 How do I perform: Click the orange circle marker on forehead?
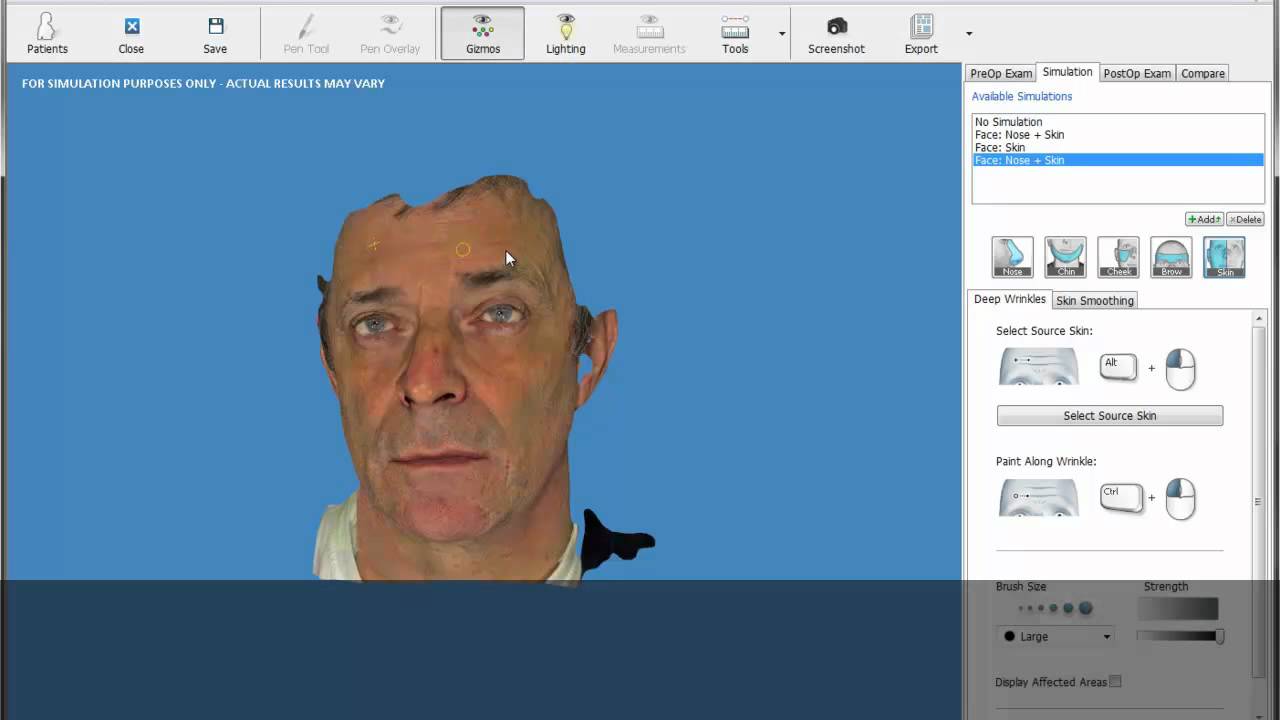462,250
